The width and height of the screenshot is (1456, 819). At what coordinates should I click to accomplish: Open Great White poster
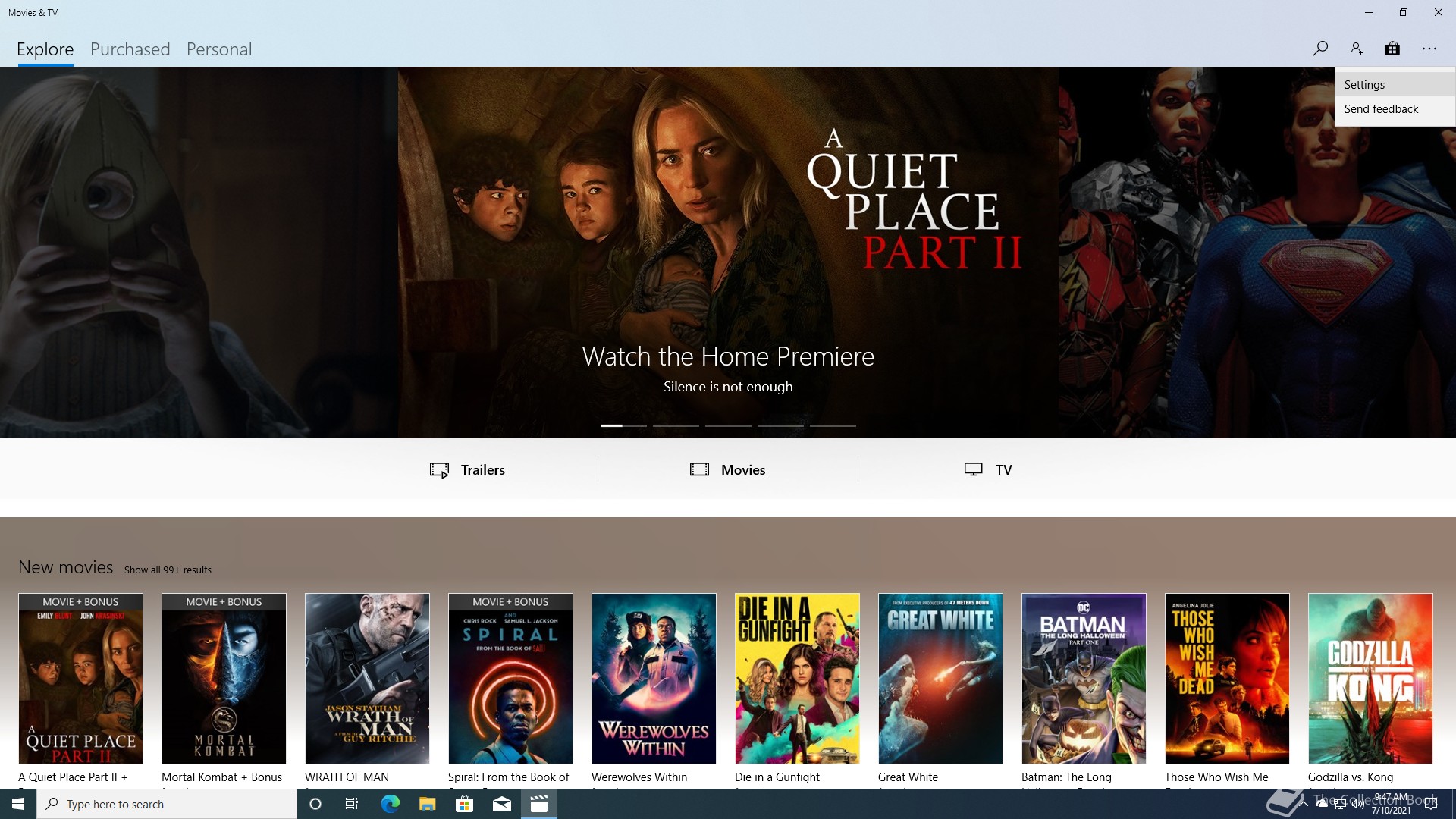click(940, 679)
